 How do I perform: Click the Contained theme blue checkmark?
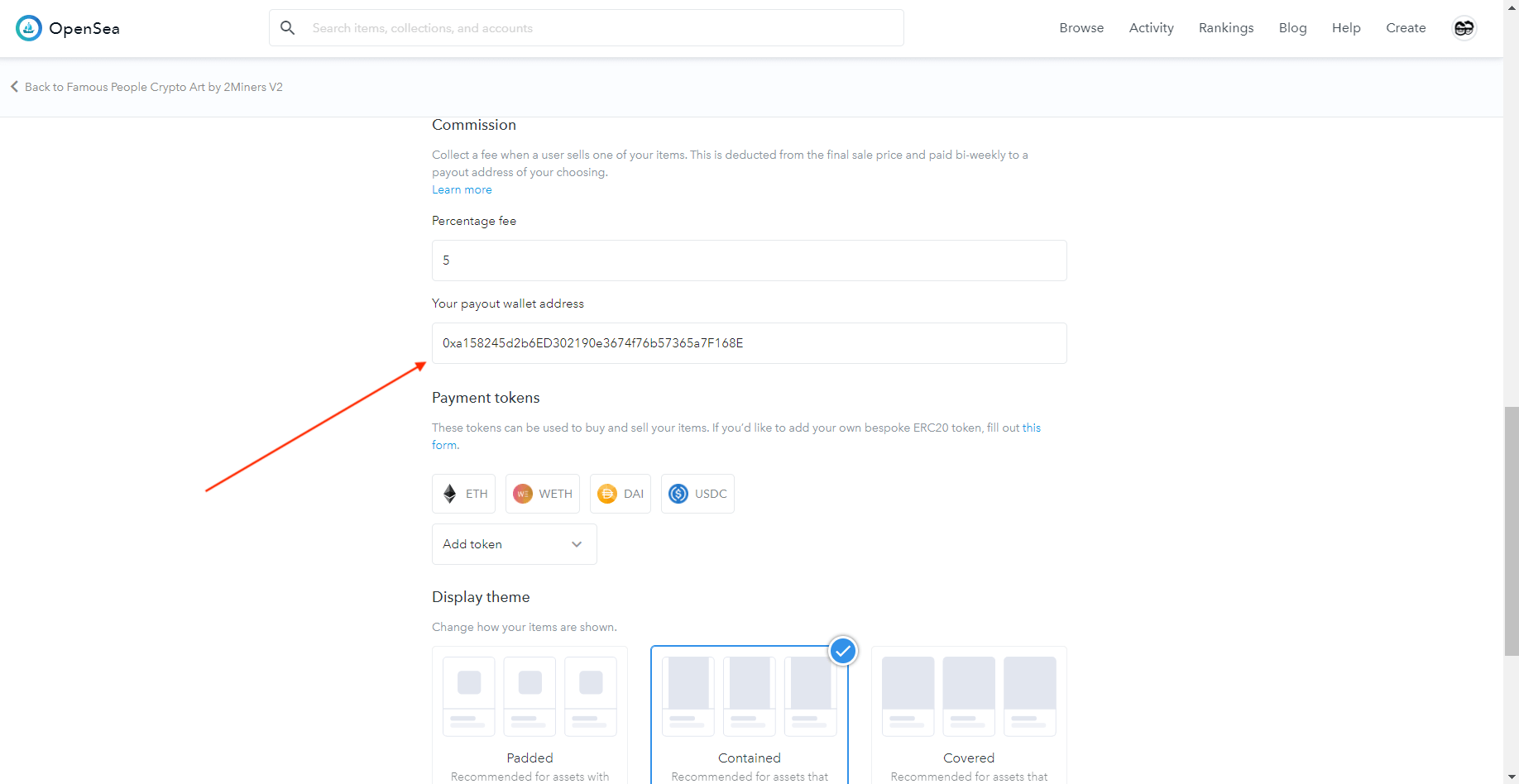(842, 652)
